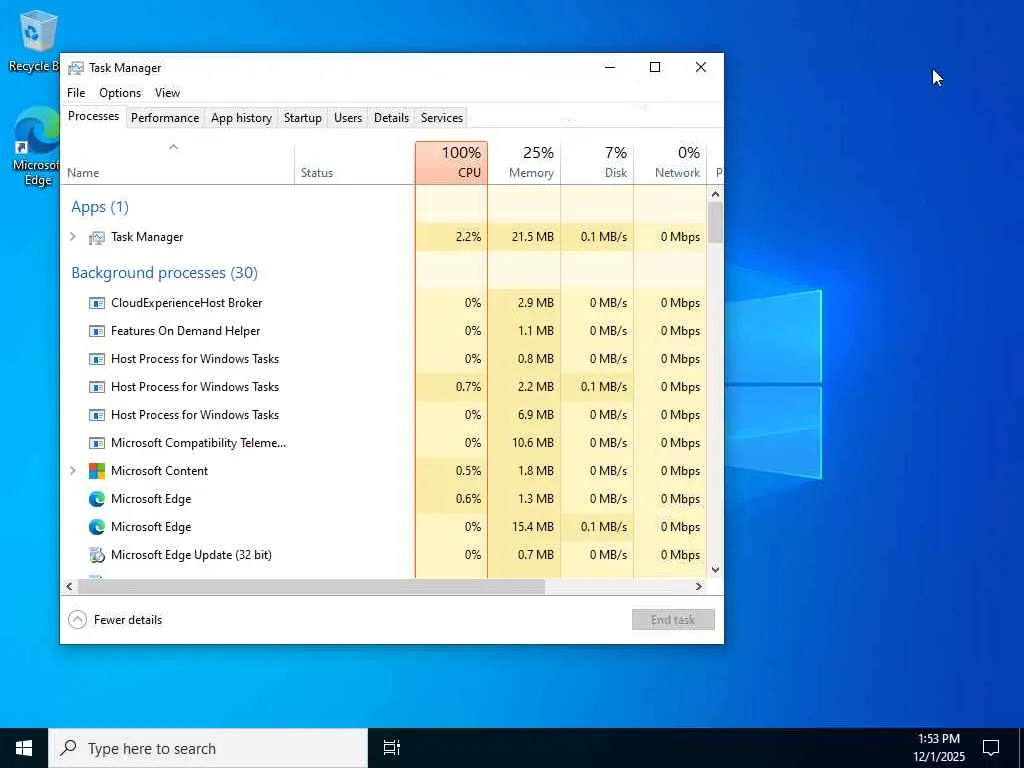The image size is (1024, 768).
Task: Collapse to Fewer details view
Action: tap(115, 620)
